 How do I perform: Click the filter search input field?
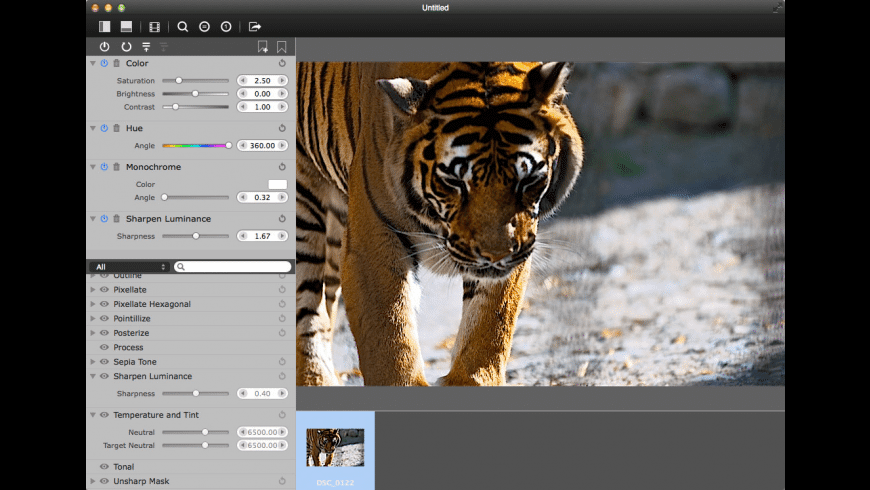click(232, 267)
